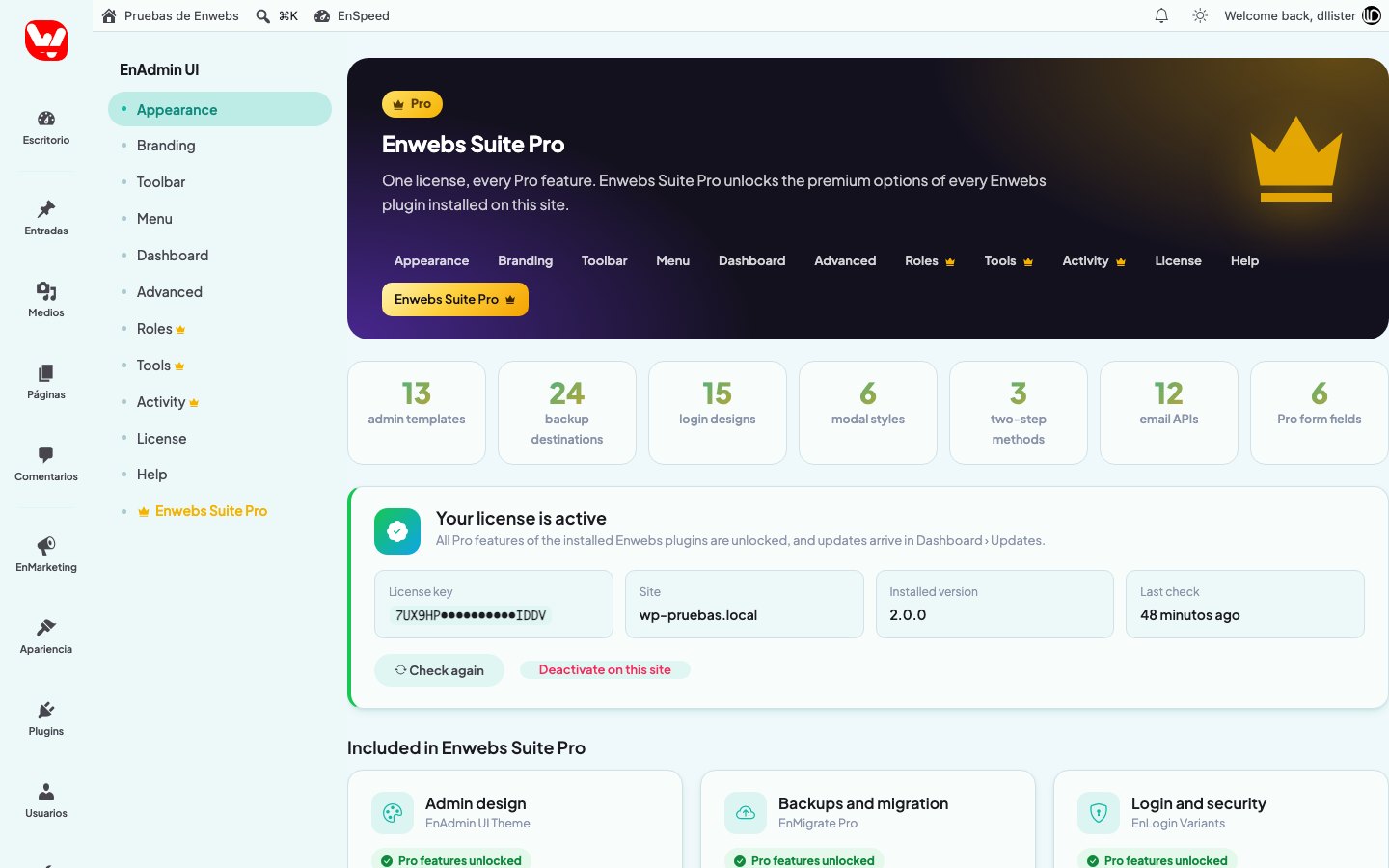Click the Pro badge in banner
Image resolution: width=1389 pixels, height=868 pixels.
(x=412, y=103)
